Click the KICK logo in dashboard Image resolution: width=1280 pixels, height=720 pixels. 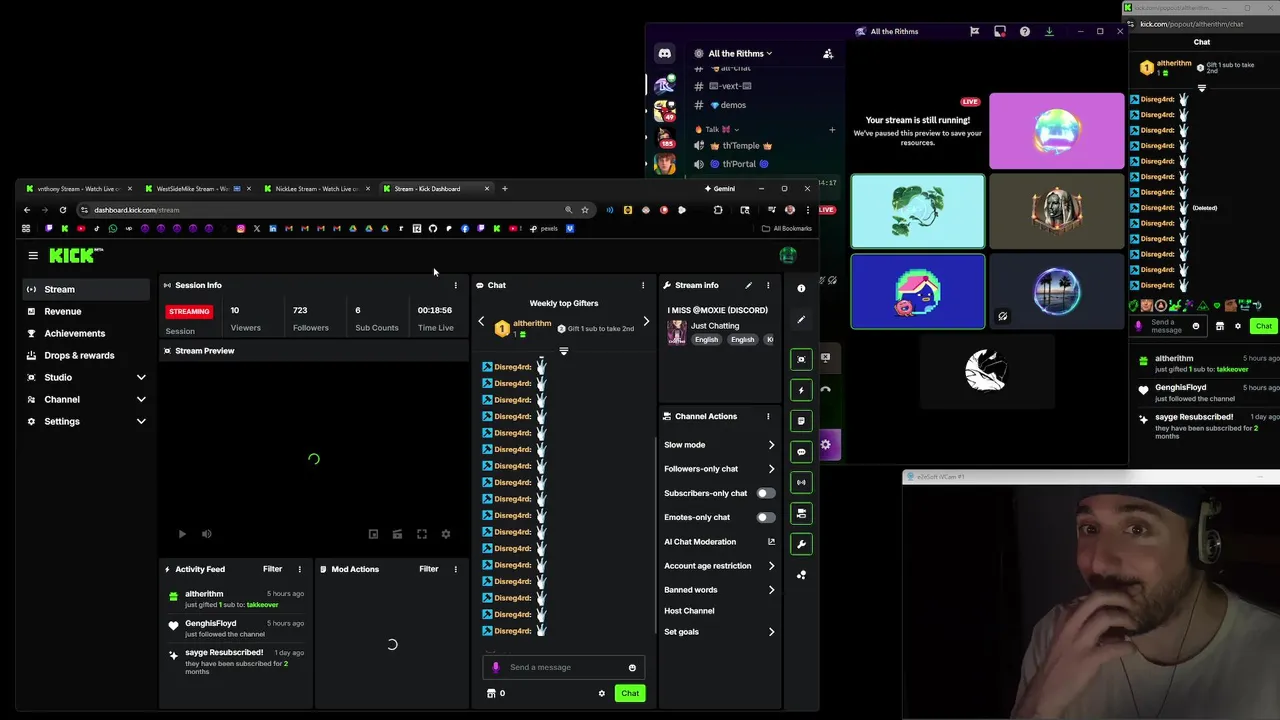point(76,256)
